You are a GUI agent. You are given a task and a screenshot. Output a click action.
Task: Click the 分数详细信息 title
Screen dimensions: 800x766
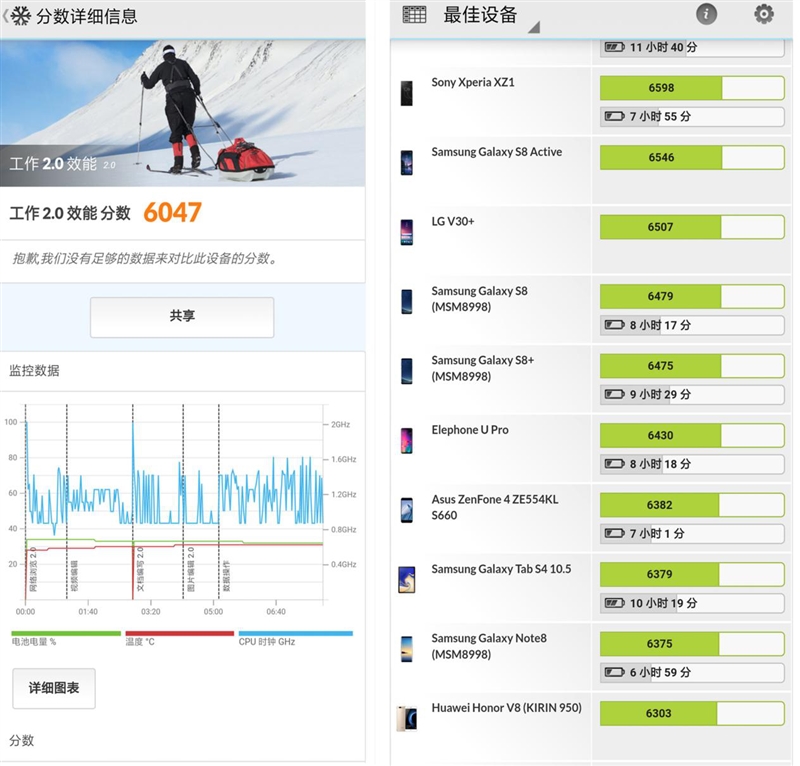point(87,16)
